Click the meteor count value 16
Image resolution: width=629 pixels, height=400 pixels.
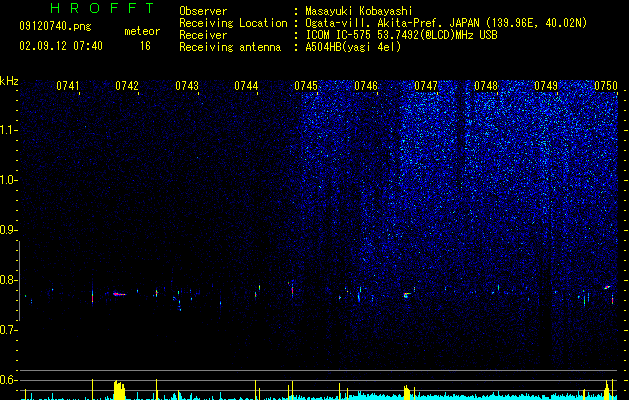[x=145, y=46]
